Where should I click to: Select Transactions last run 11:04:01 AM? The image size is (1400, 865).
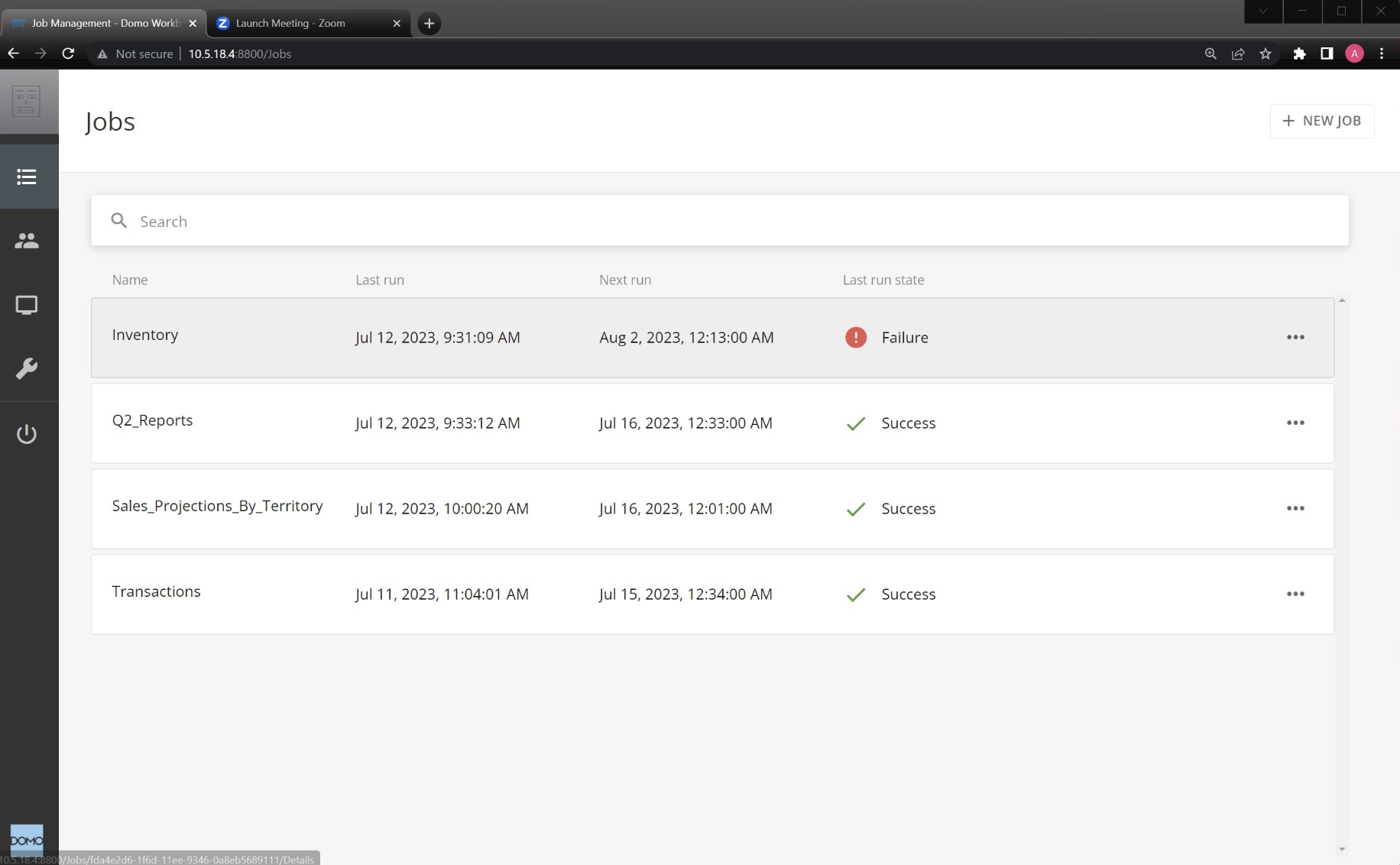click(x=442, y=594)
